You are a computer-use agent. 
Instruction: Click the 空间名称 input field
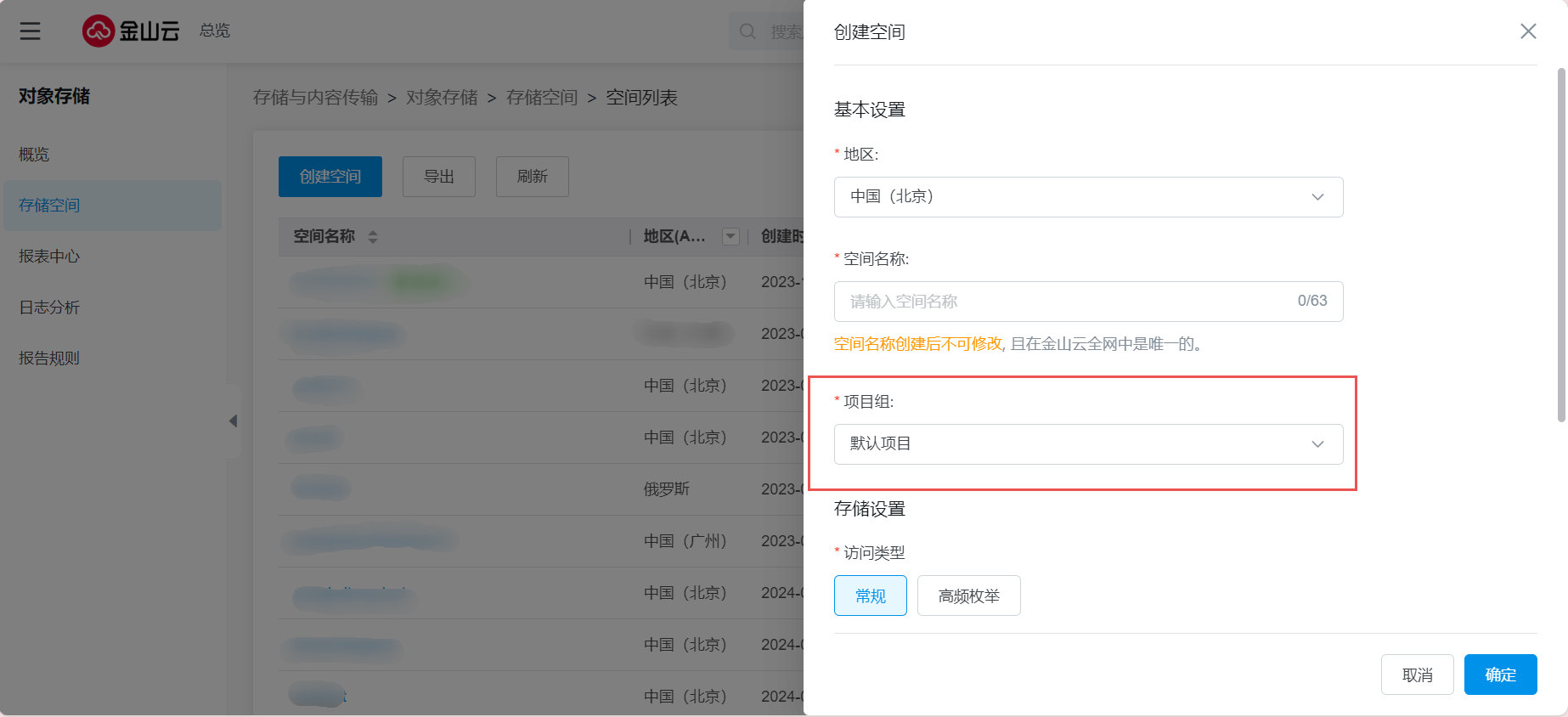(1062, 302)
